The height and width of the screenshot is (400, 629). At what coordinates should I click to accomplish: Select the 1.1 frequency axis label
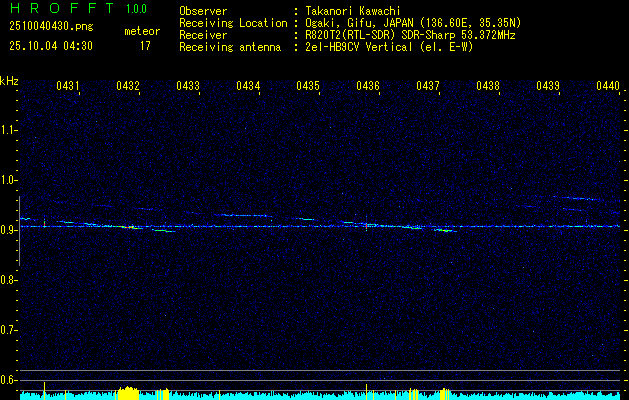tap(9, 130)
